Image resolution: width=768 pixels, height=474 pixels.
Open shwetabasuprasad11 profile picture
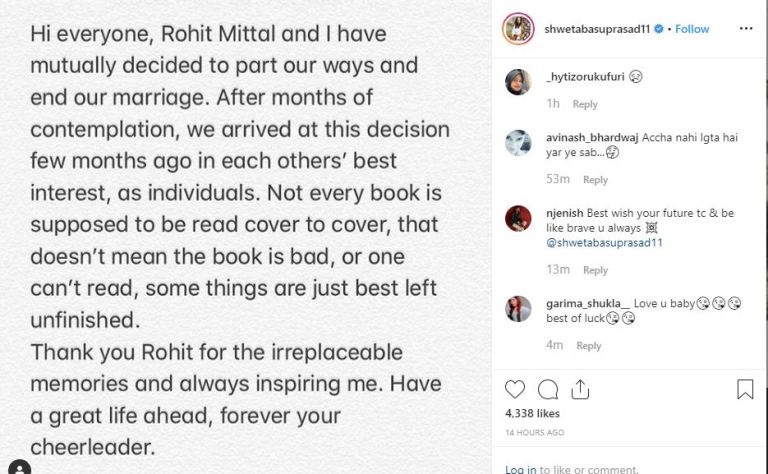coord(518,29)
